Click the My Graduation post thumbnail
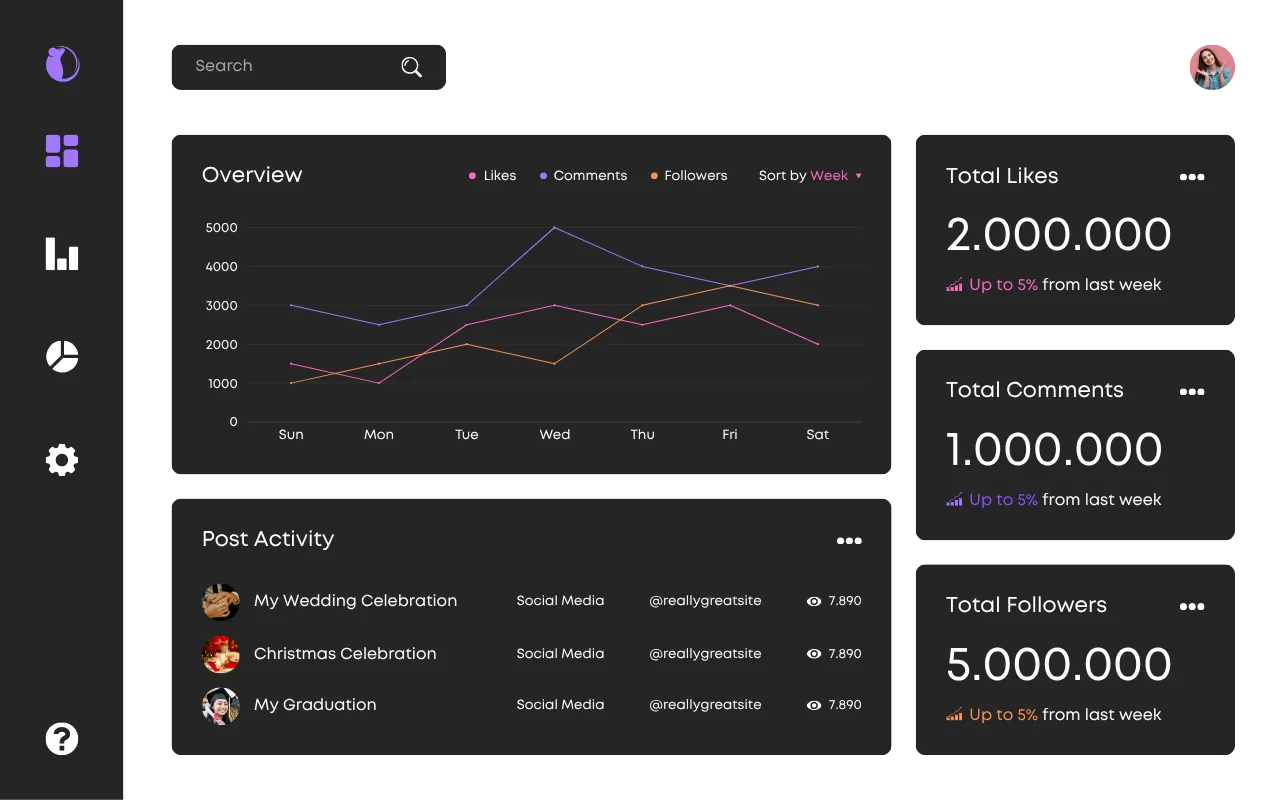This screenshot has width=1280, height=800. click(221, 706)
